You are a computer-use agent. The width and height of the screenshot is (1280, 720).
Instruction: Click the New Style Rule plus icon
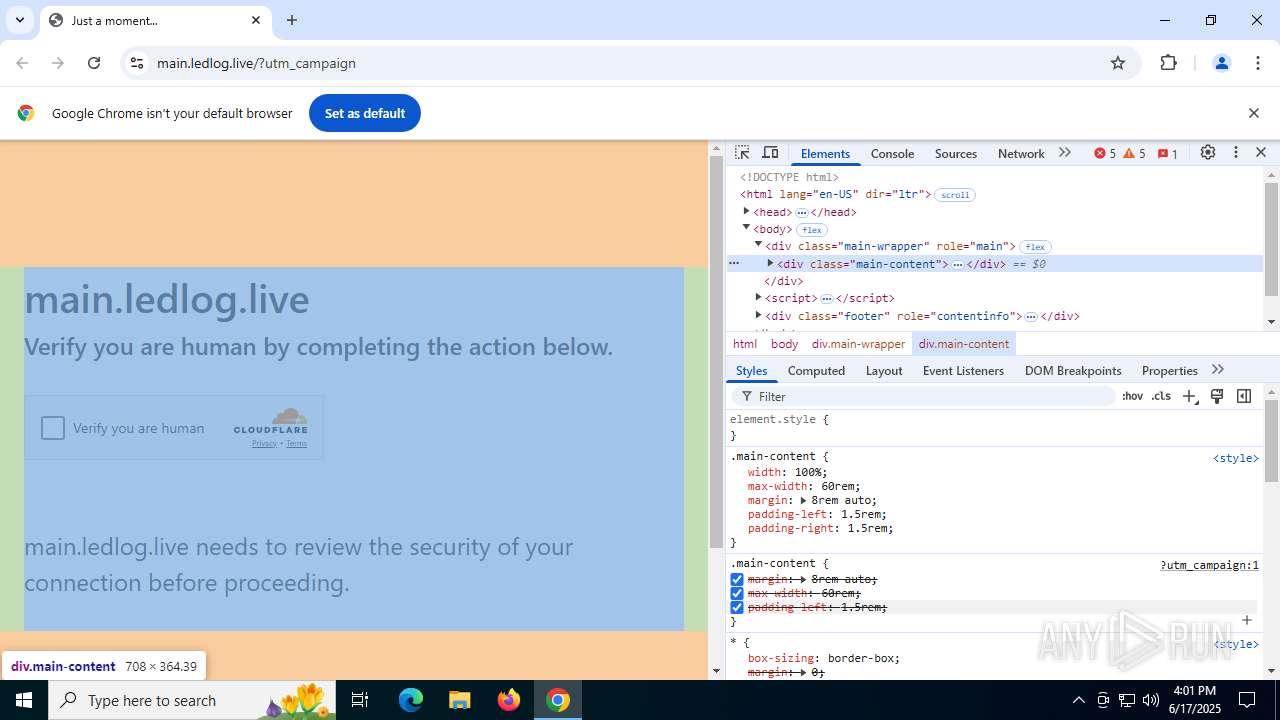(1189, 397)
